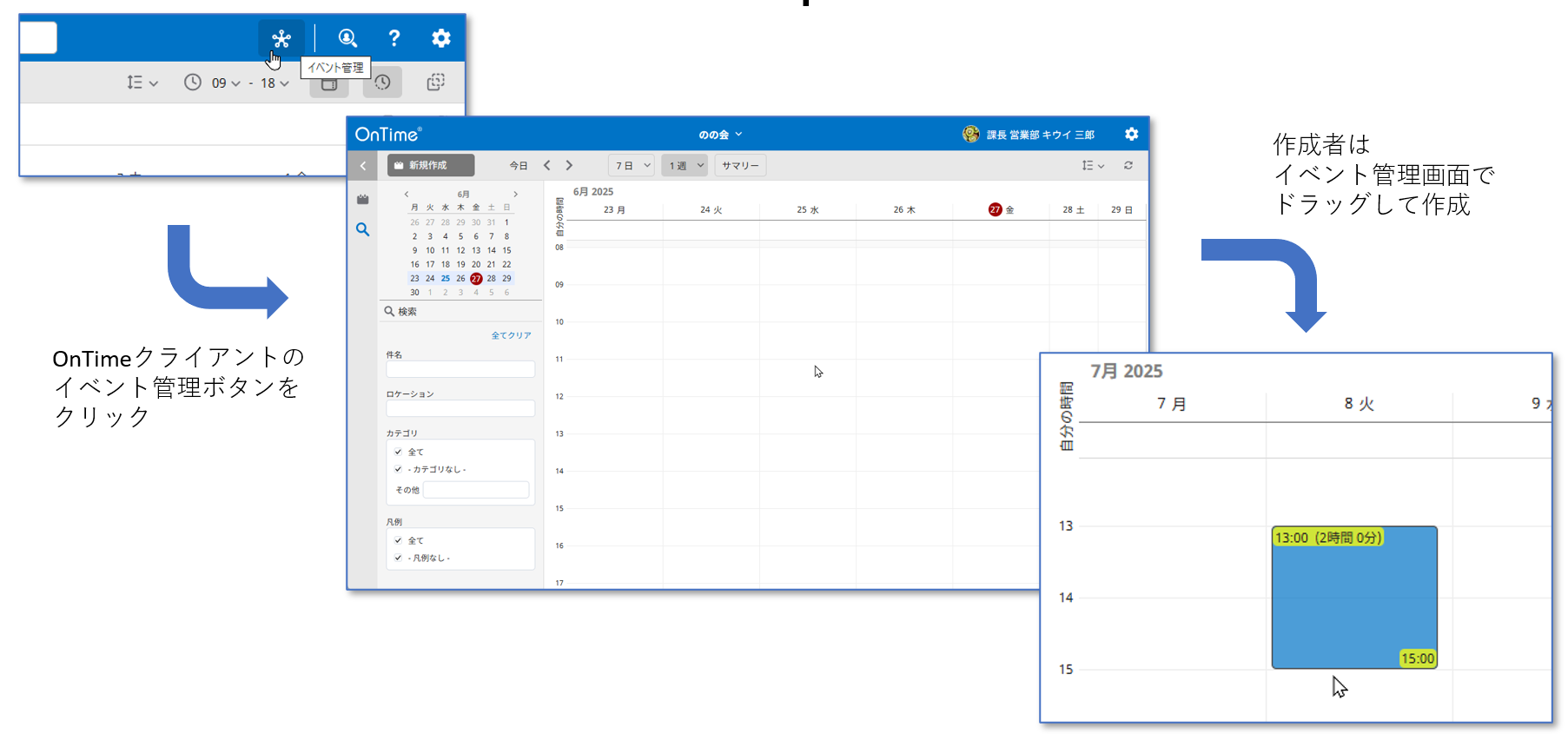Click the magnifier search icon in left sidebar
The width and height of the screenshot is (1568, 734).
(362, 229)
